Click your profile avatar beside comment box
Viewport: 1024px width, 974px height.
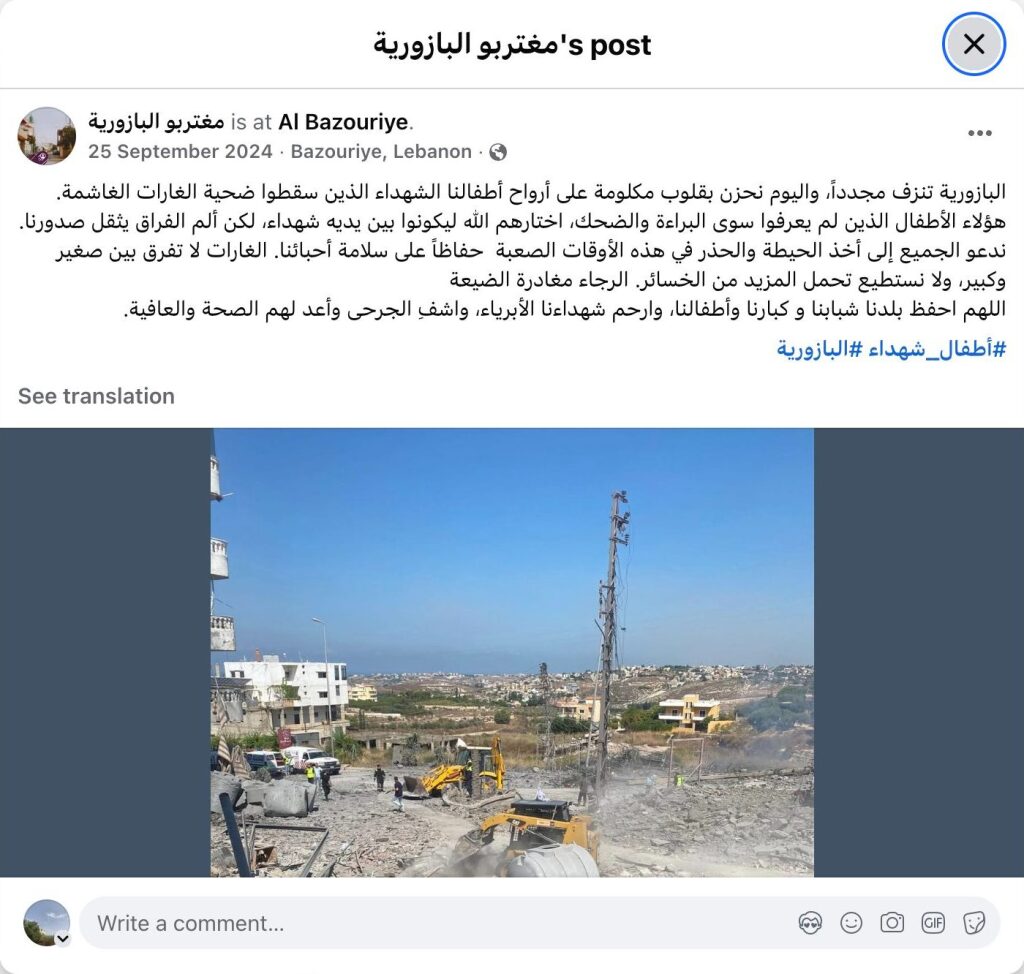coord(46,922)
